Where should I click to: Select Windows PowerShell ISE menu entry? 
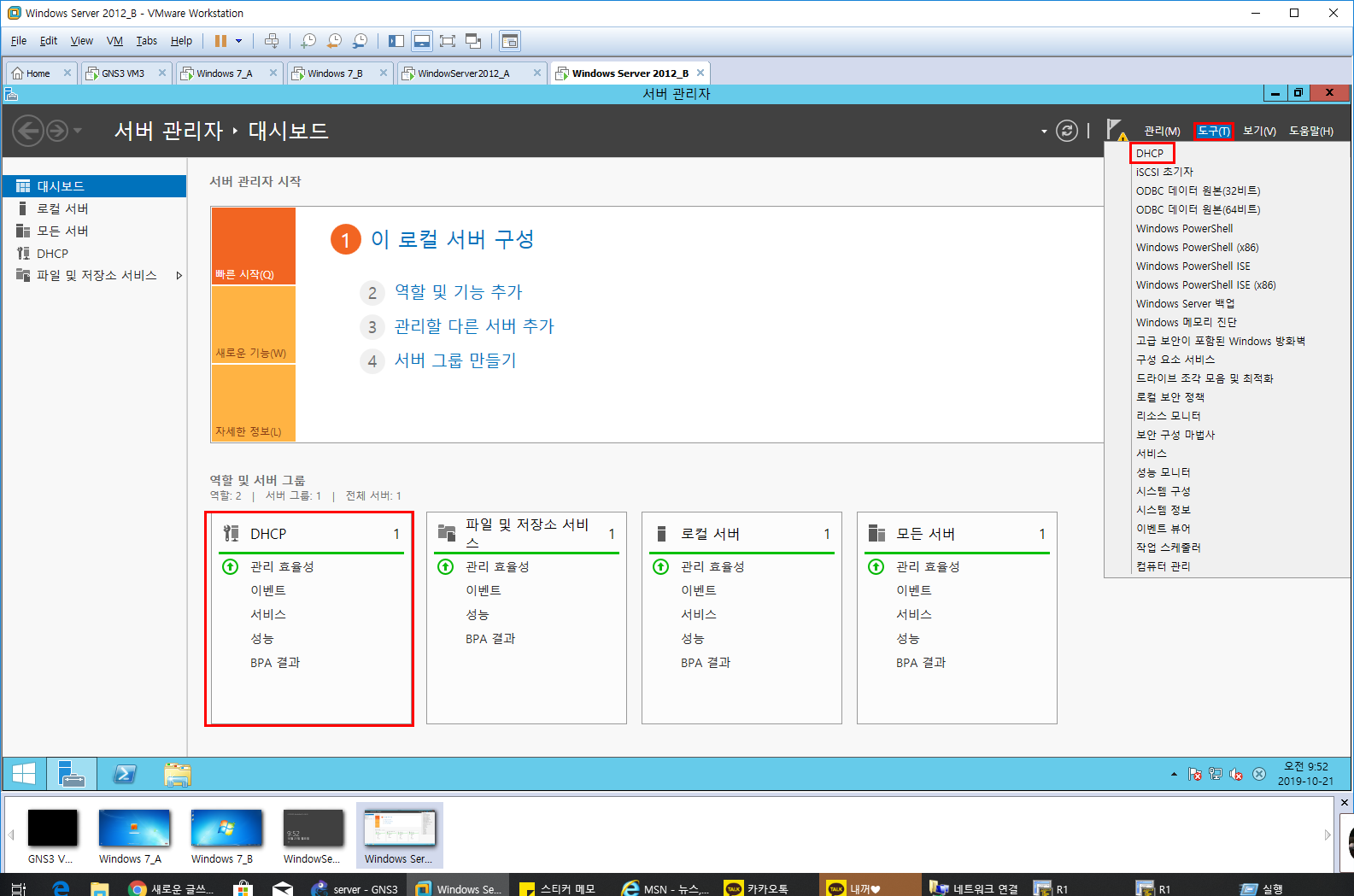coord(1193,266)
